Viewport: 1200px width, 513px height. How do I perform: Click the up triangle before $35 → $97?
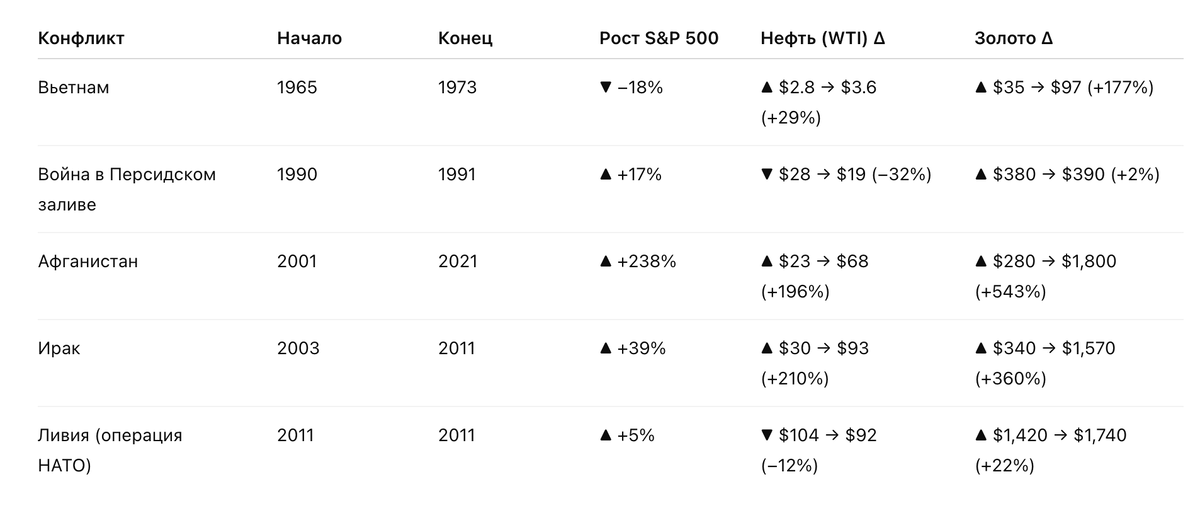coord(981,88)
